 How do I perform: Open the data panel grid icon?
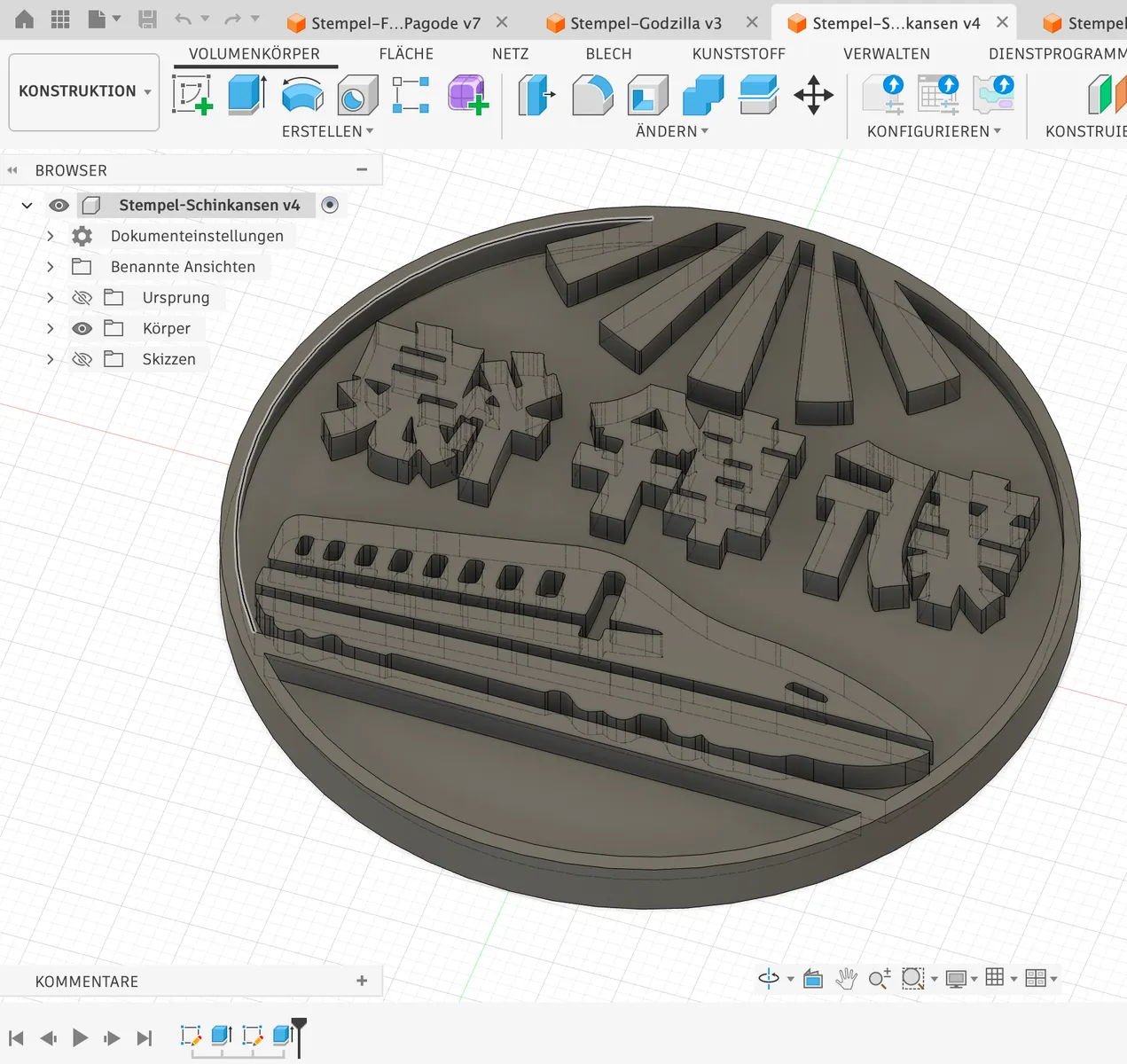pos(60,20)
